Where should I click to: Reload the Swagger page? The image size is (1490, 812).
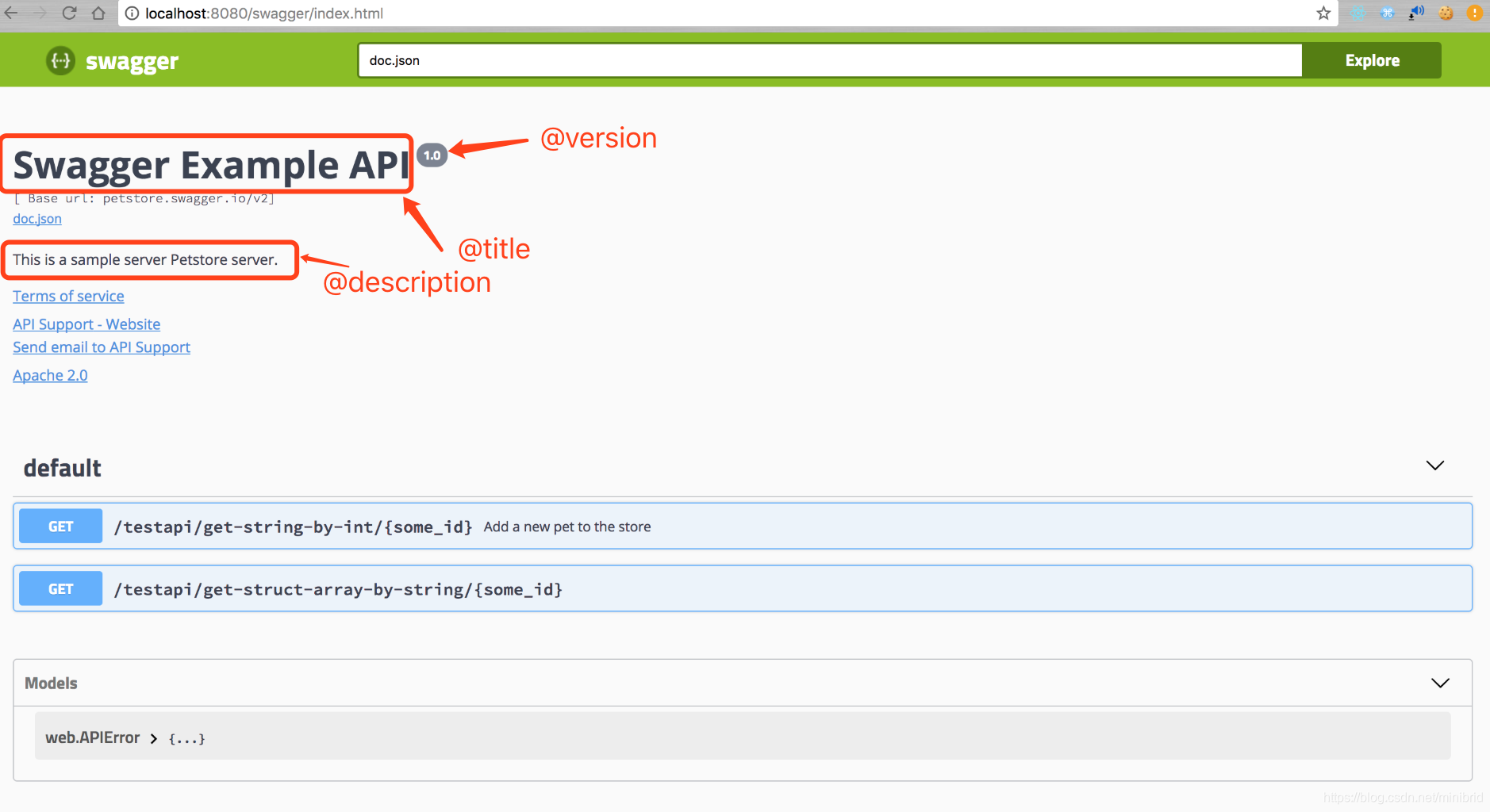tap(69, 13)
